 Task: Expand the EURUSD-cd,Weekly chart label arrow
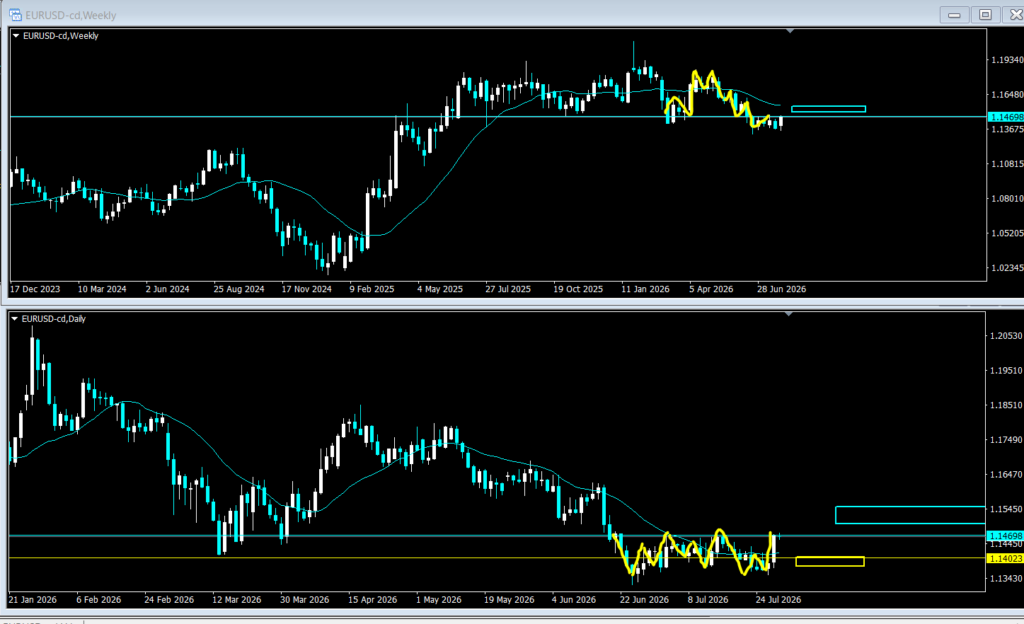16,36
